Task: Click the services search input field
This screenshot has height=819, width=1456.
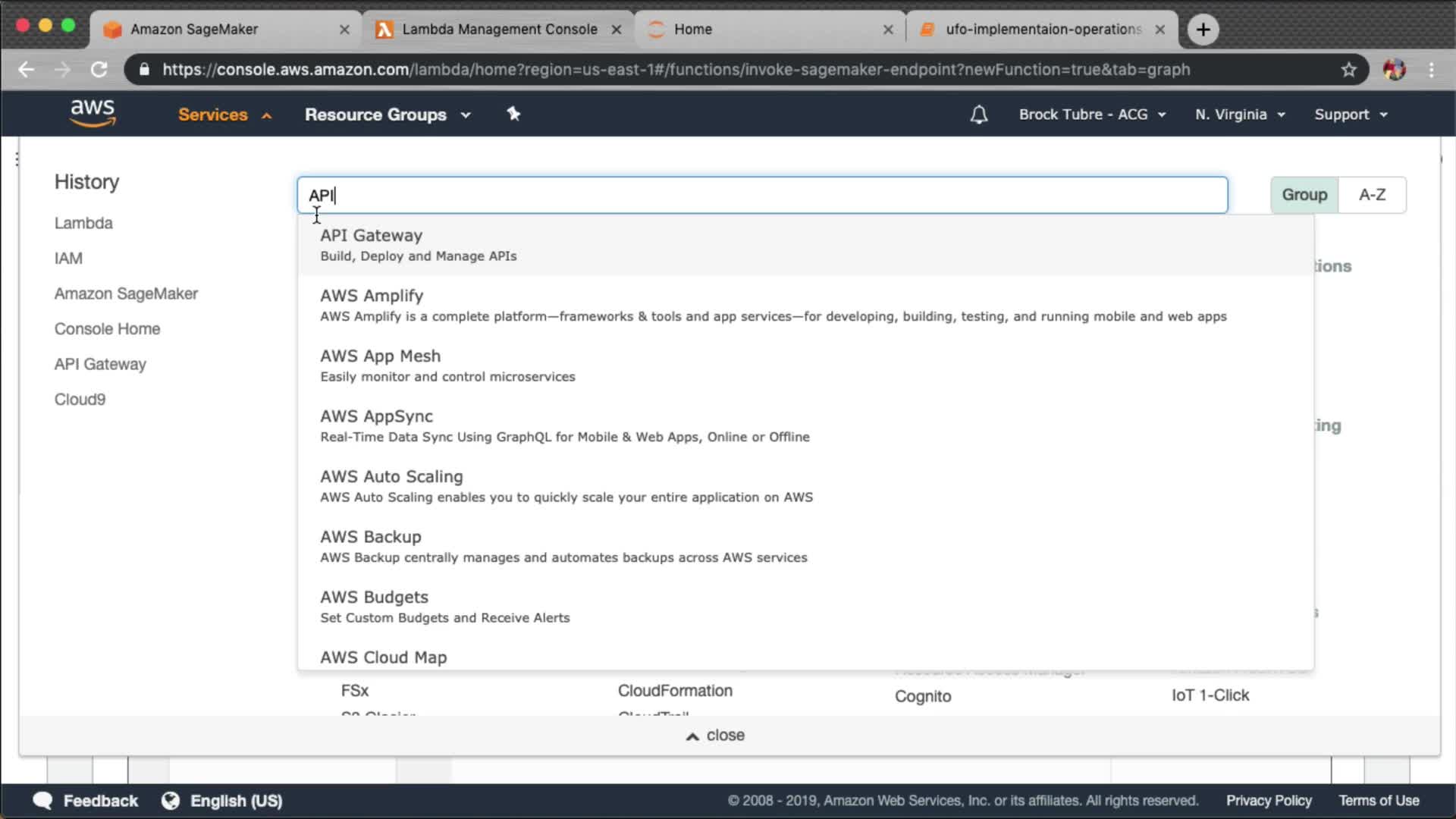Action: pos(761,195)
